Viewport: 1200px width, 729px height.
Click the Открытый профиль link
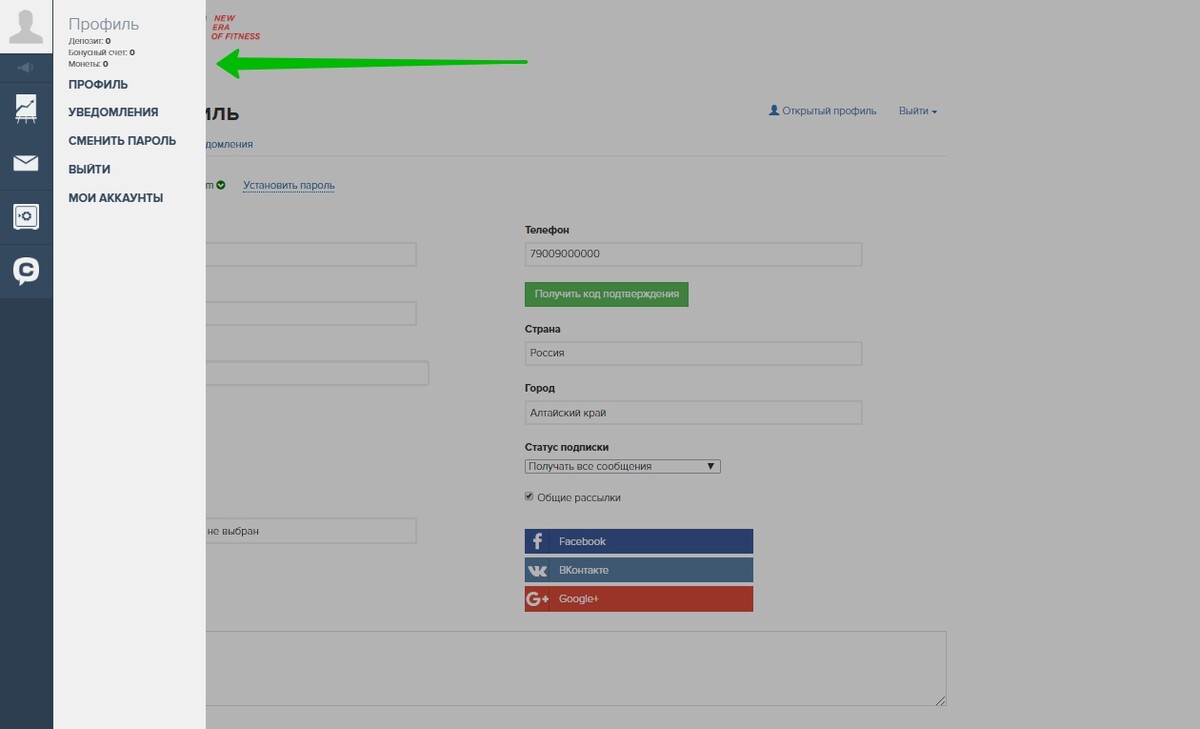(x=822, y=111)
